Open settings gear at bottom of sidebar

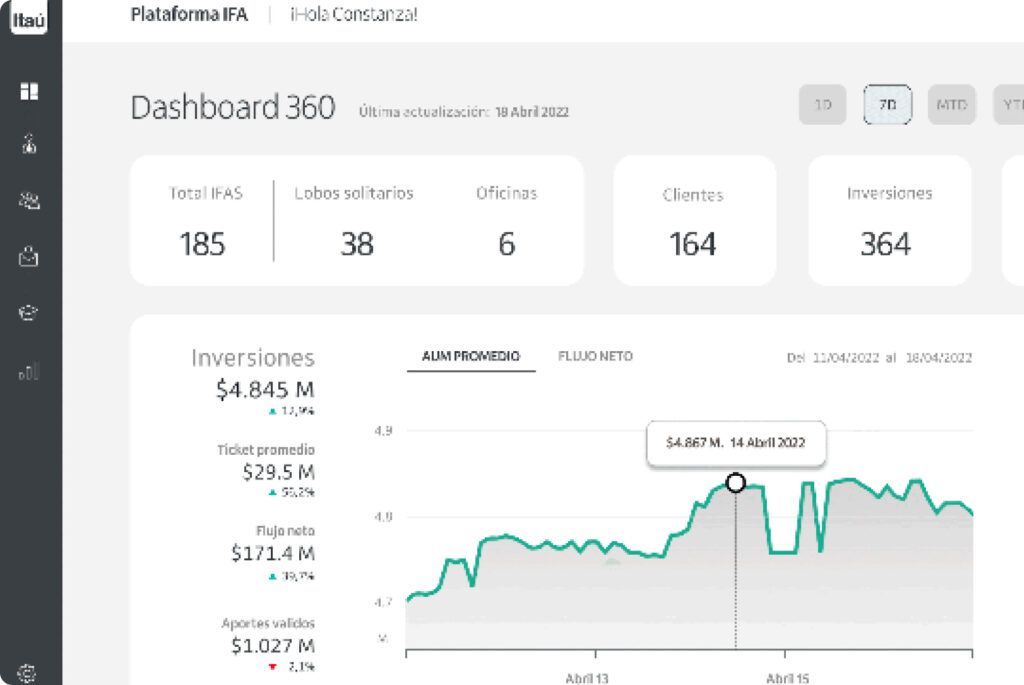click(x=29, y=673)
